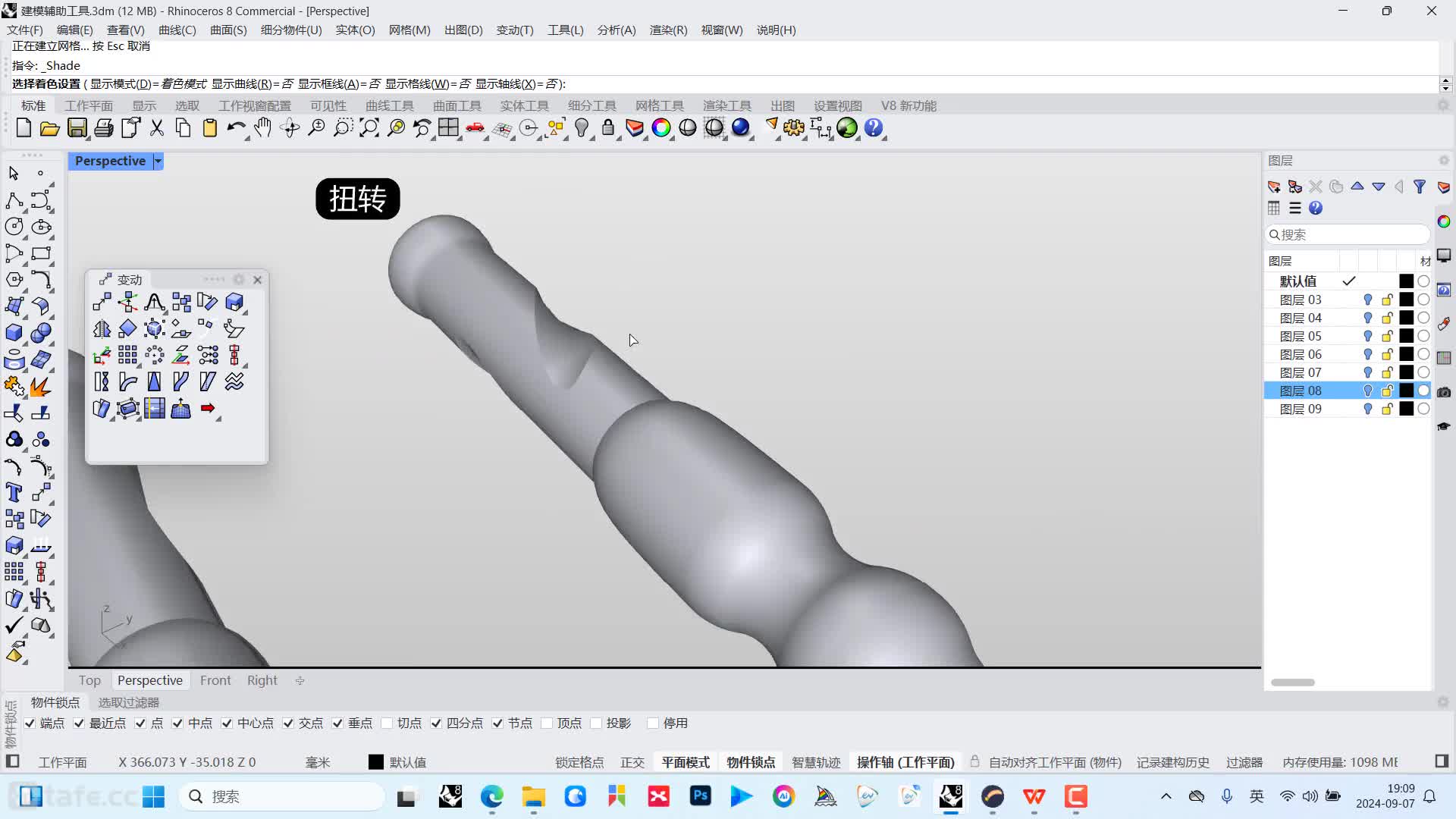Open layers panel gear settings menu
This screenshot has width=1456, height=819.
[1444, 161]
